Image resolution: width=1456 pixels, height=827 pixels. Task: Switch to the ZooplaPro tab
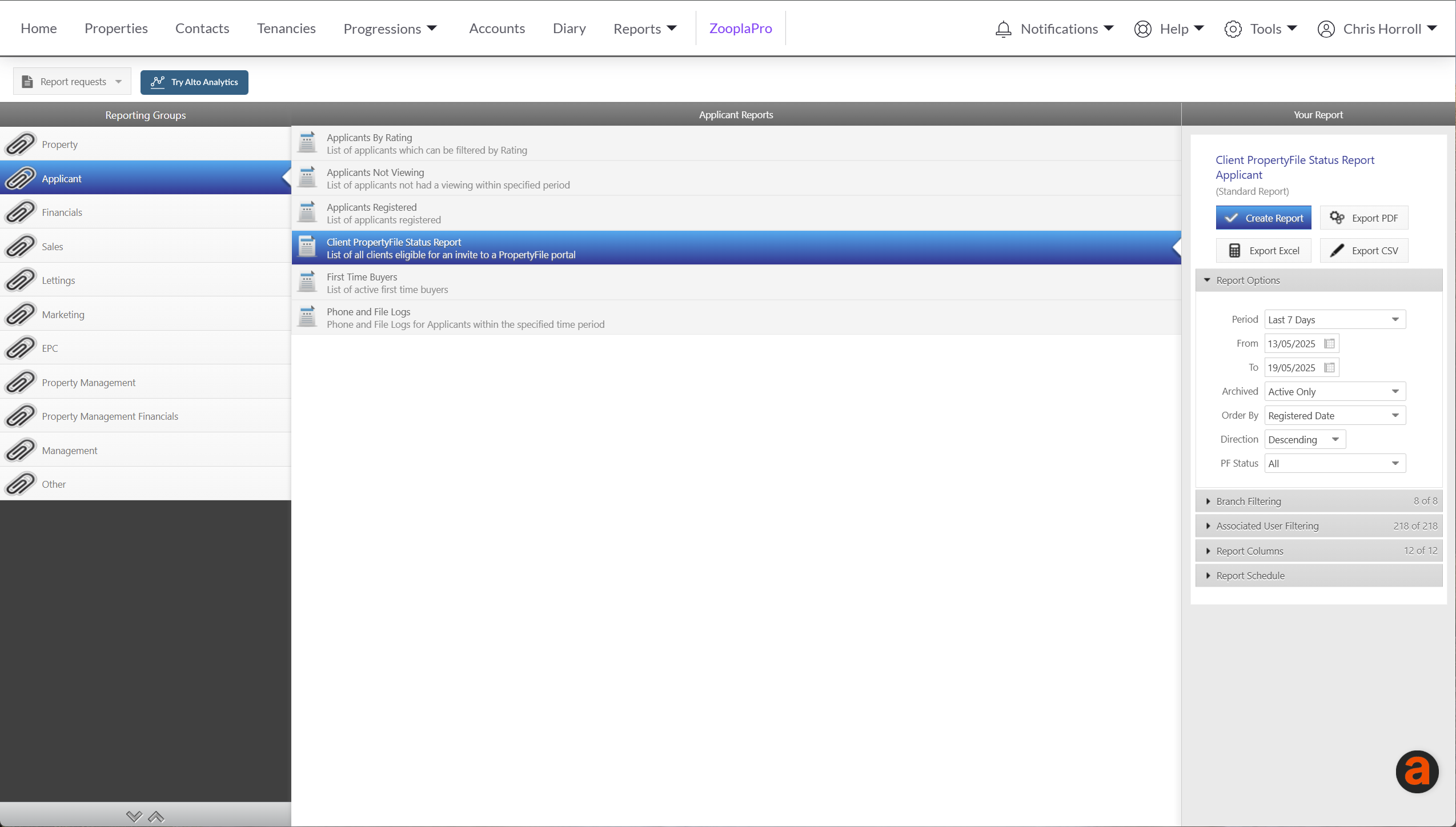(x=740, y=28)
